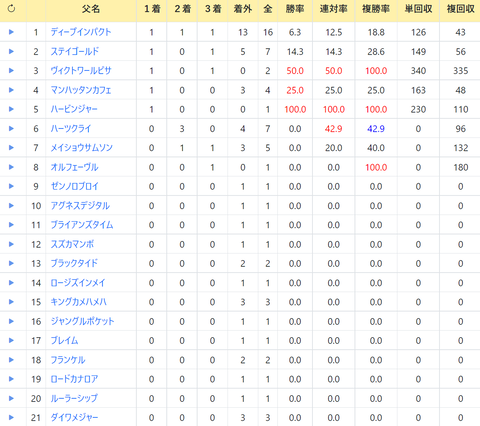Open the マンハッタンカフェ sire link
Screen dimensions: 480x426
click(x=81, y=90)
